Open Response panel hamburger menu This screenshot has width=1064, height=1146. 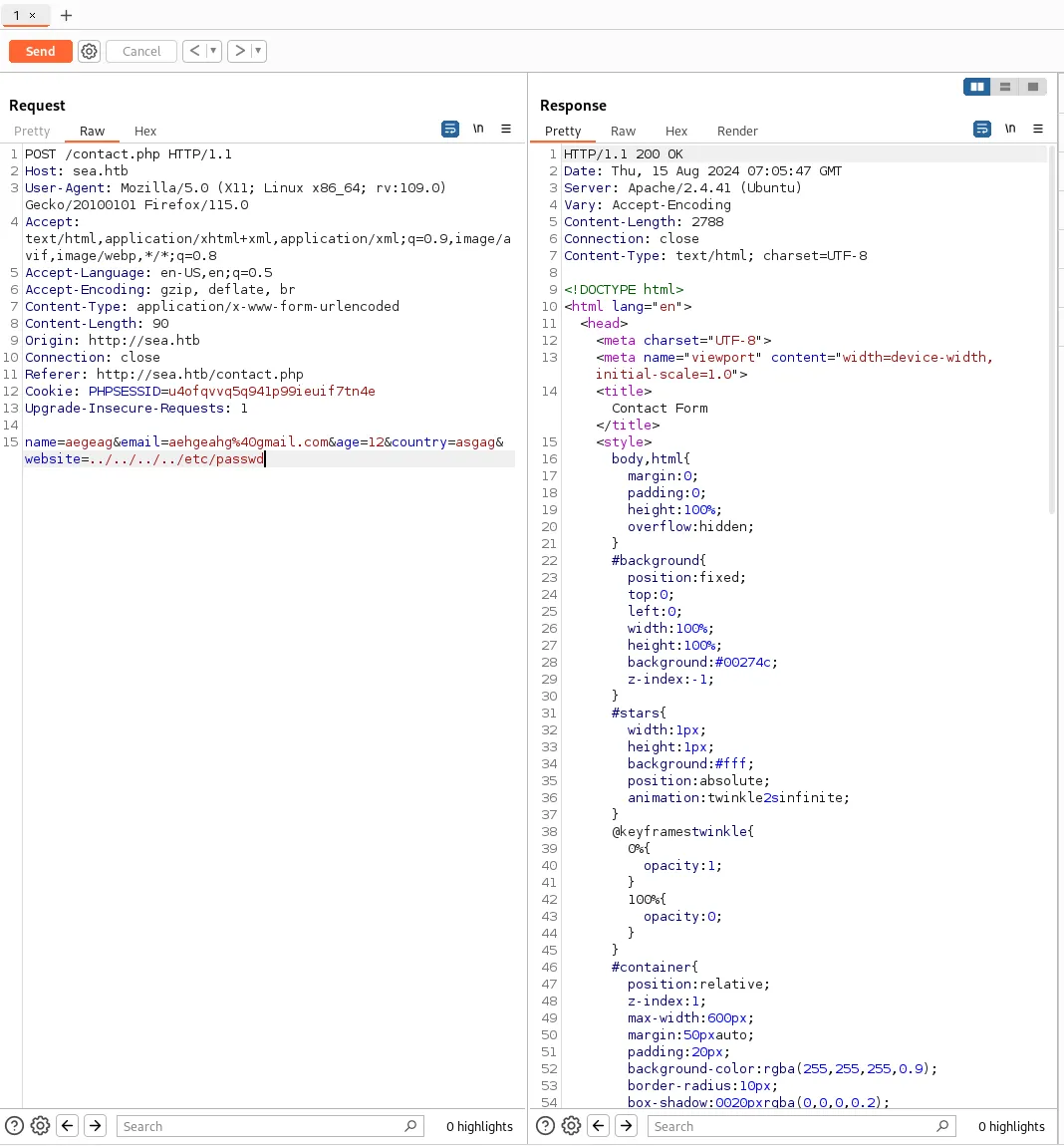click(1038, 129)
